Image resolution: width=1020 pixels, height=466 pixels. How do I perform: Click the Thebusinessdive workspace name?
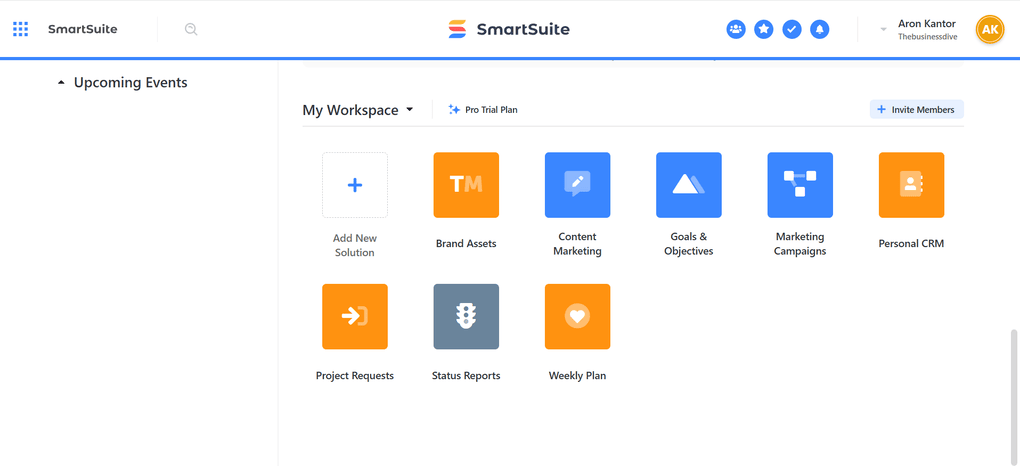[x=928, y=37]
